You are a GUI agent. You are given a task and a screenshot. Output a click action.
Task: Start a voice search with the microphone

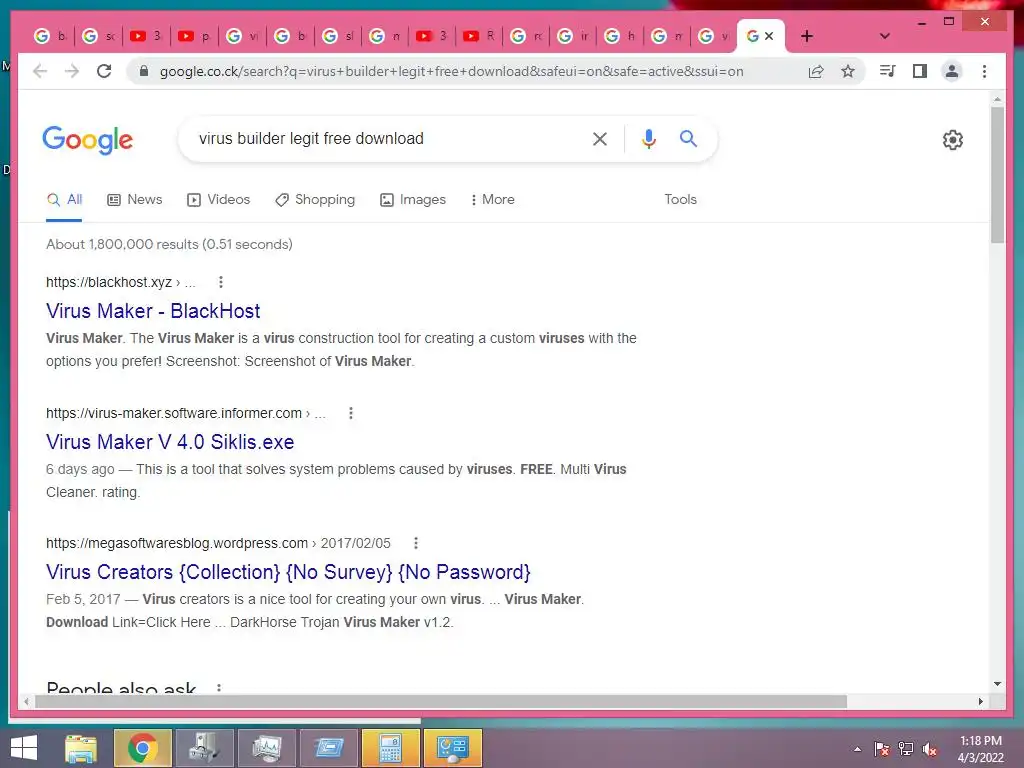point(648,138)
